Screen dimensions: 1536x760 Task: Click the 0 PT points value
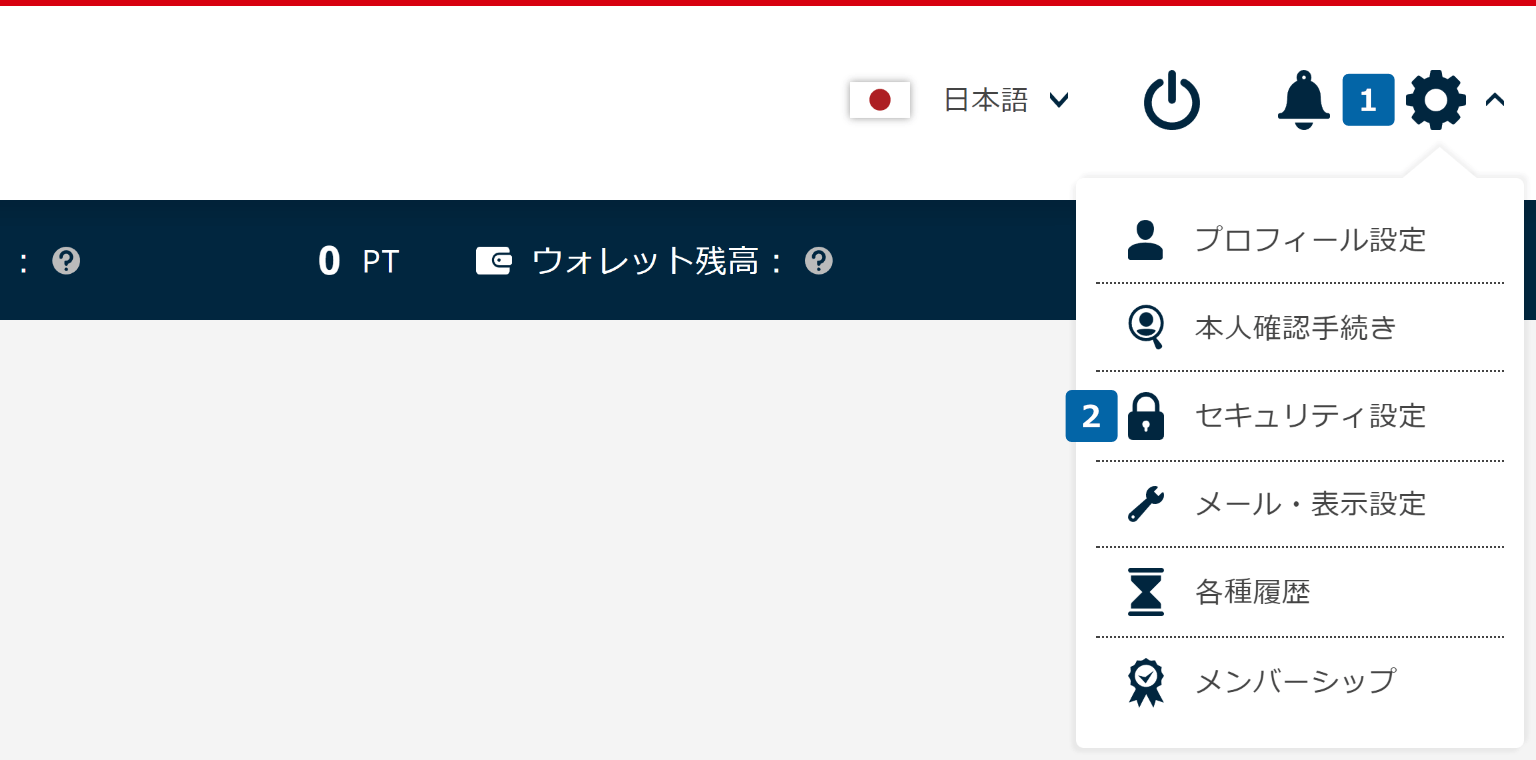pyautogui.click(x=358, y=261)
